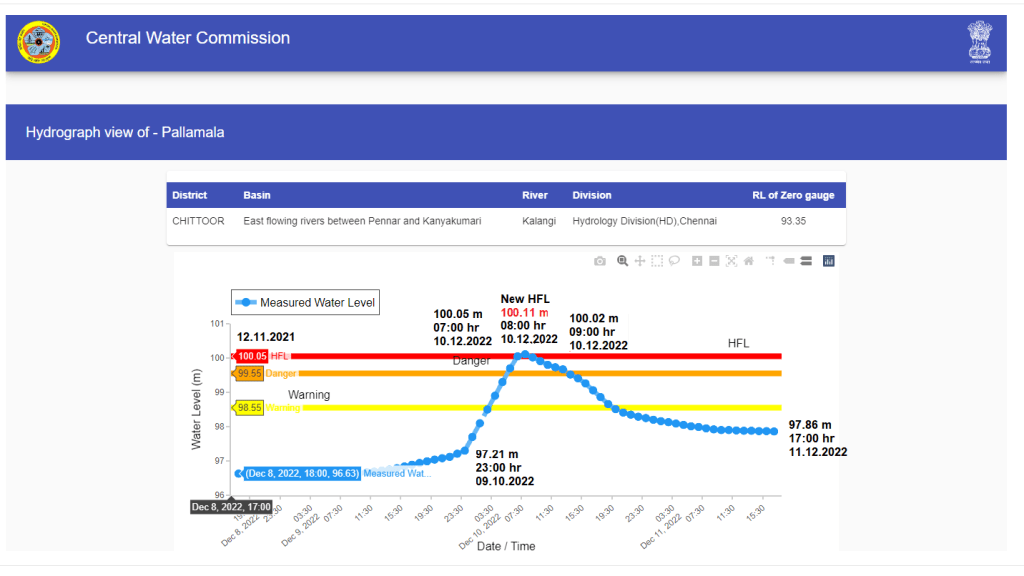This screenshot has height=576, width=1024.
Task: Activate the Pan tool
Action: pyautogui.click(x=639, y=261)
